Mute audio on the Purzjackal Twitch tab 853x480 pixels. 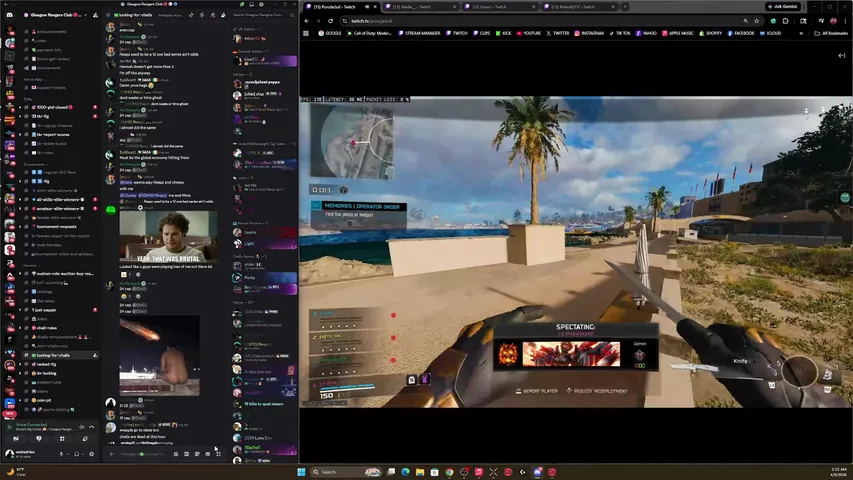tap(367, 7)
